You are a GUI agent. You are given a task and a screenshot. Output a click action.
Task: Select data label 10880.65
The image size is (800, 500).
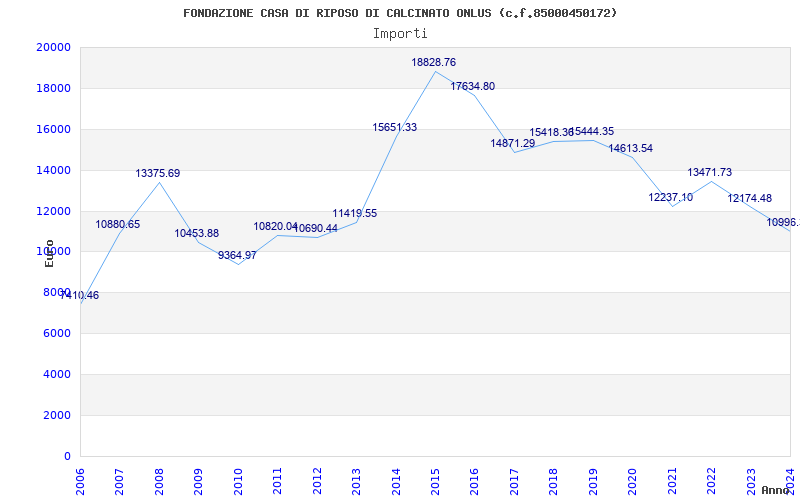pyautogui.click(x=118, y=224)
